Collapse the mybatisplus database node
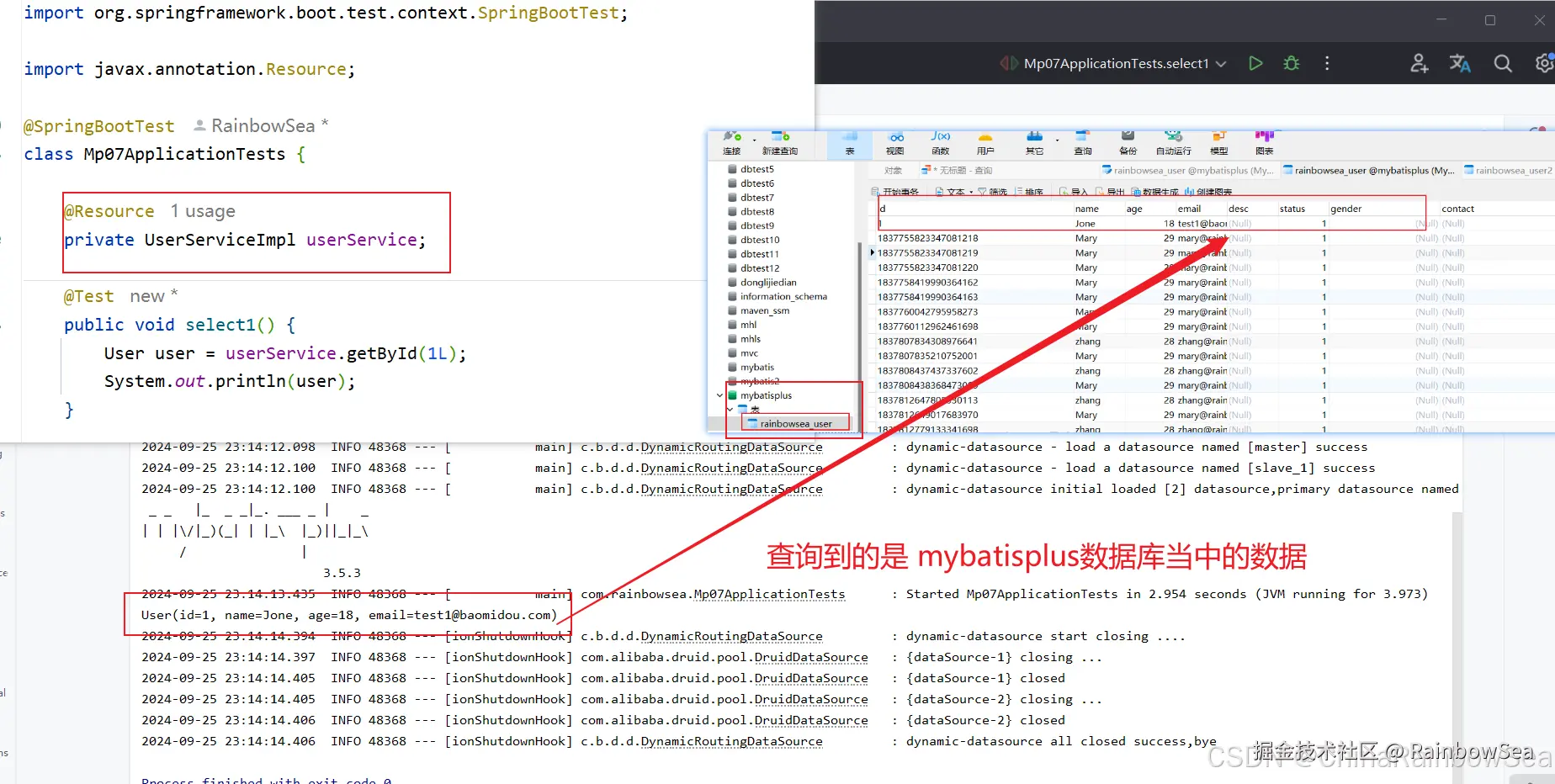 pos(719,395)
